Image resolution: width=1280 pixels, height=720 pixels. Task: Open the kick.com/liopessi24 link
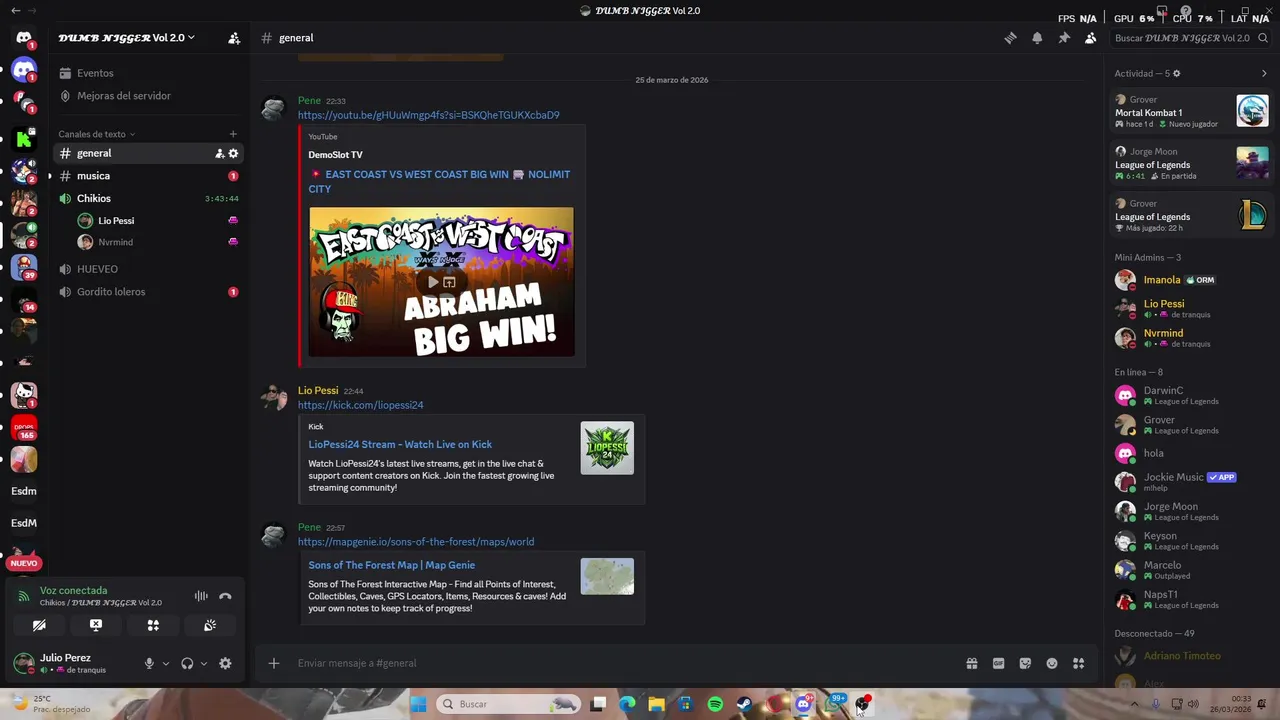pyautogui.click(x=360, y=405)
